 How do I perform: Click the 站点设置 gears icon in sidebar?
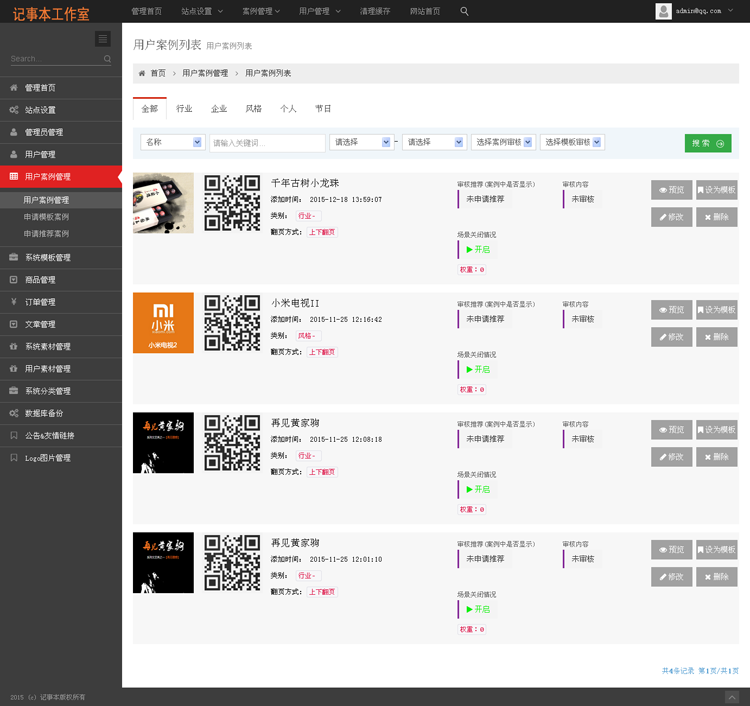point(14,110)
